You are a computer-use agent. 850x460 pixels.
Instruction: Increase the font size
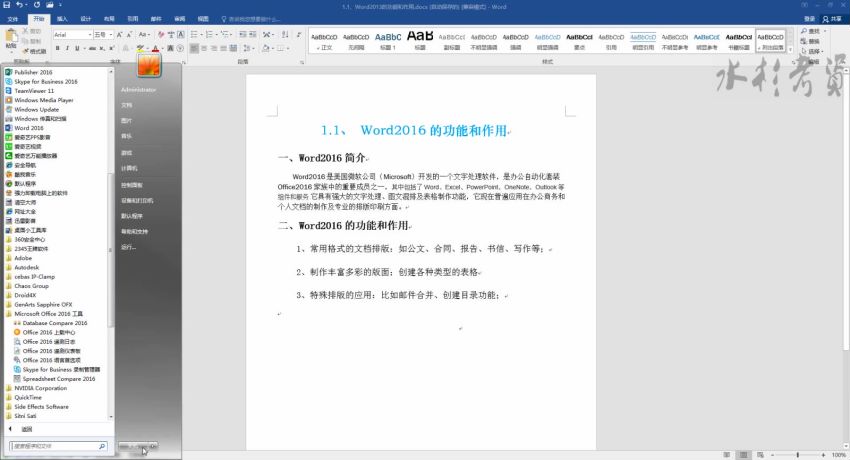click(119, 35)
